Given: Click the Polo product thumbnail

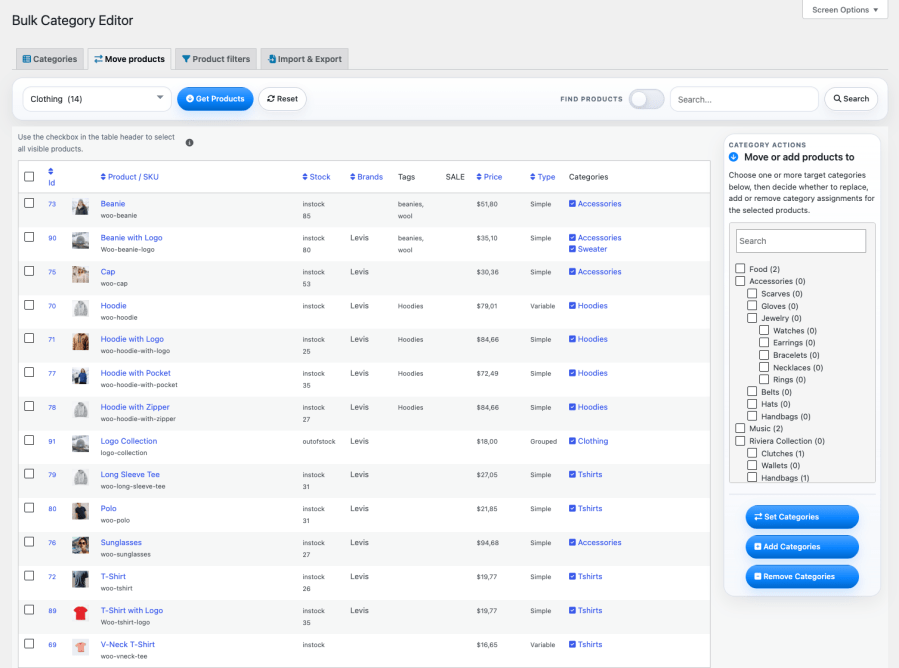Looking at the screenshot, I should click(80, 511).
